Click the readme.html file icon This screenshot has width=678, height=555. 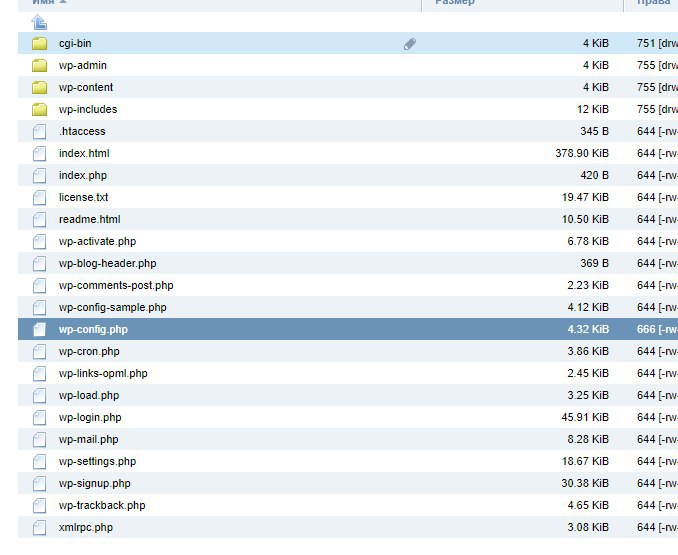click(39, 220)
